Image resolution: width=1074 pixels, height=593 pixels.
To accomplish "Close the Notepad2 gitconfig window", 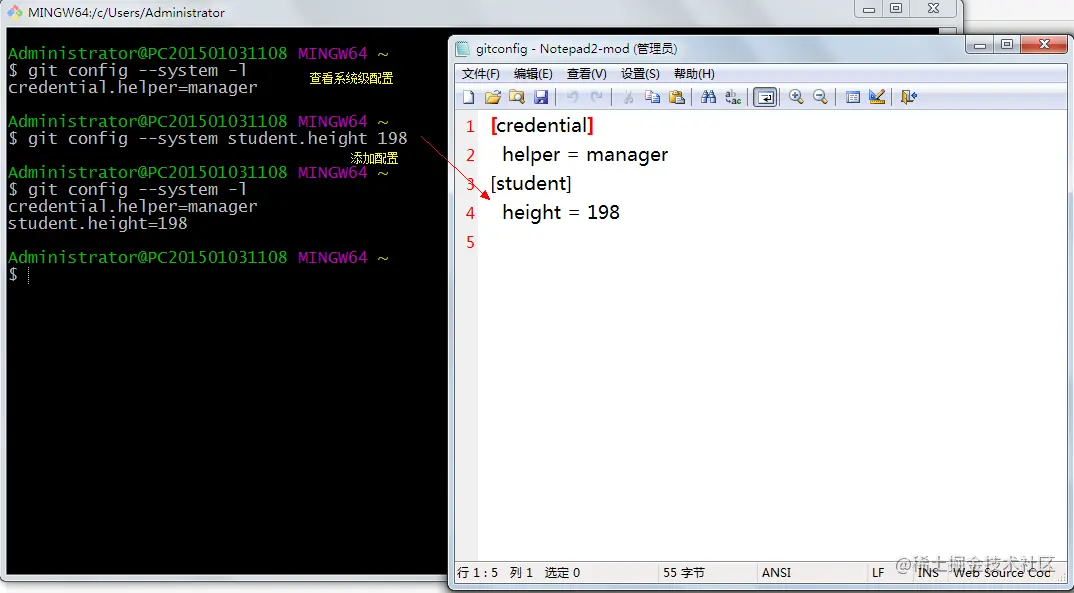I will click(1043, 45).
